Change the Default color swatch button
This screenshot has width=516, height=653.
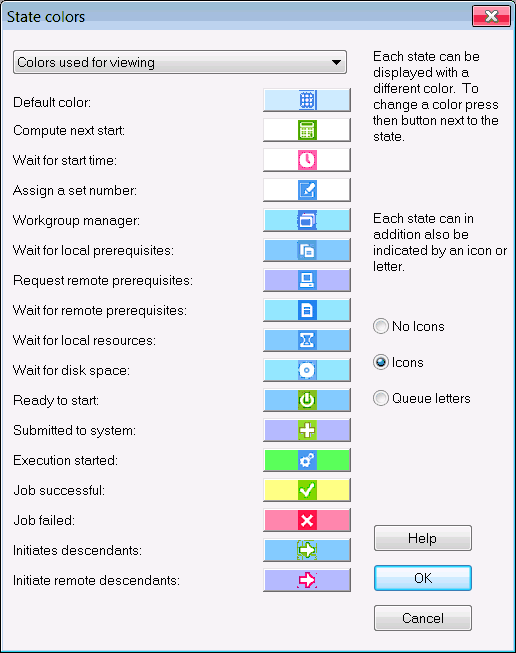307,100
